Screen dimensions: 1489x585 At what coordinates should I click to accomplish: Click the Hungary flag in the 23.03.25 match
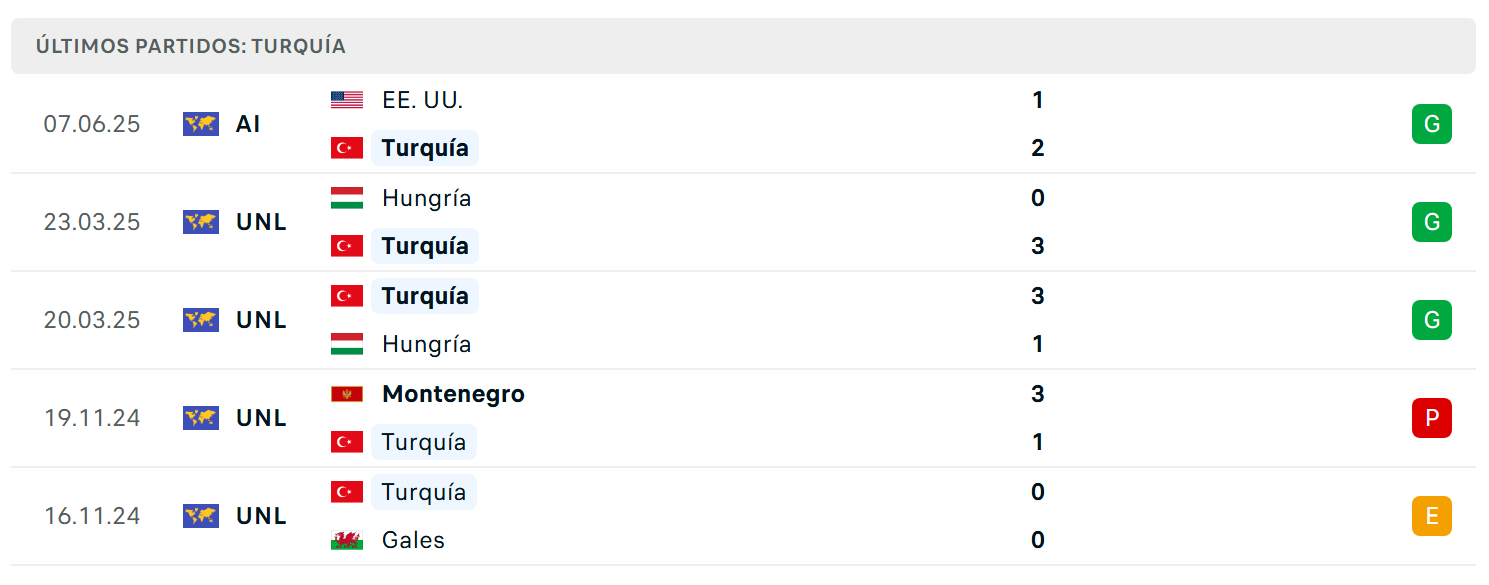[347, 198]
